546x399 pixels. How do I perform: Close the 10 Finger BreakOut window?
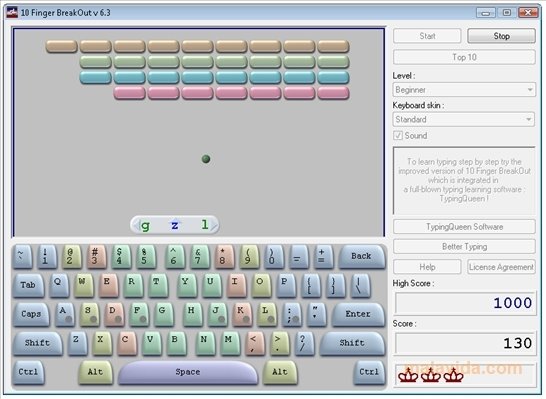(x=528, y=13)
